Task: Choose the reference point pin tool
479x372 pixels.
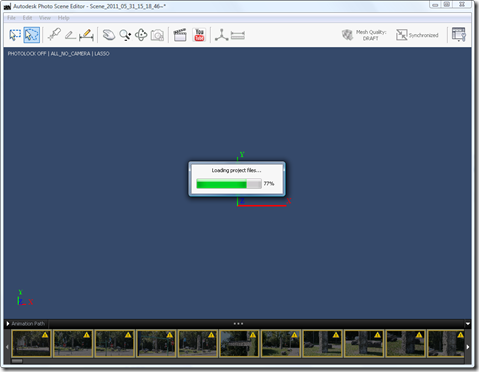Action: click(54, 35)
